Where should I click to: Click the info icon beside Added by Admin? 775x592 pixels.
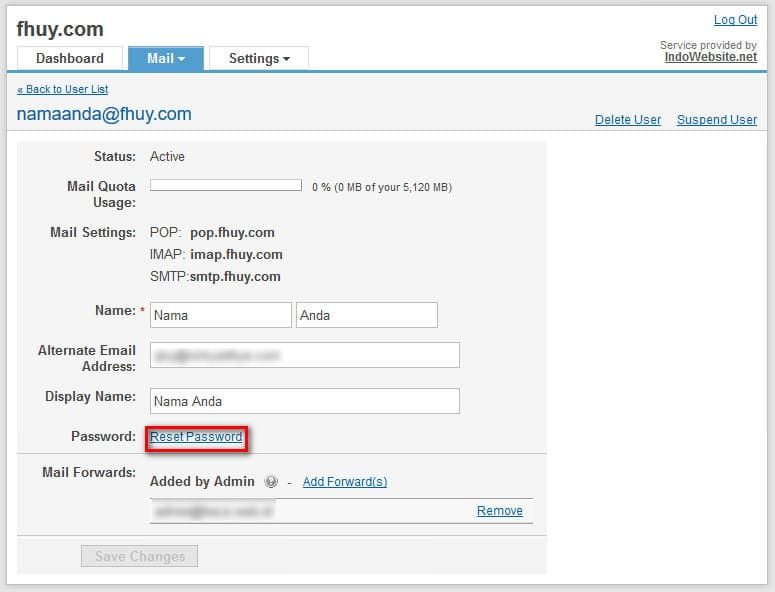click(271, 481)
